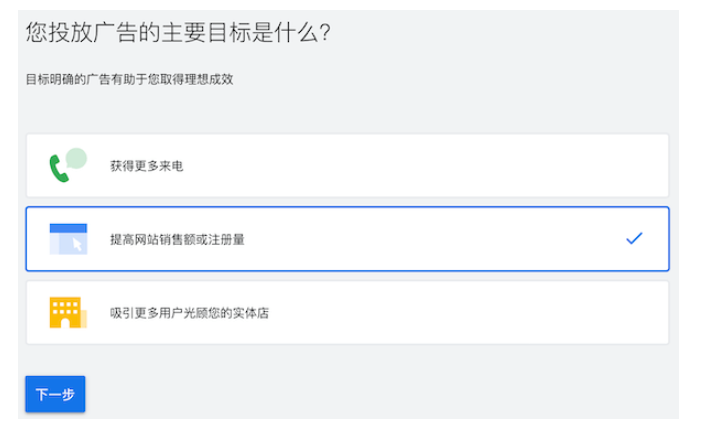This screenshot has height=434, width=709.
Task: Click the green phone handset icon
Action: (x=59, y=169)
